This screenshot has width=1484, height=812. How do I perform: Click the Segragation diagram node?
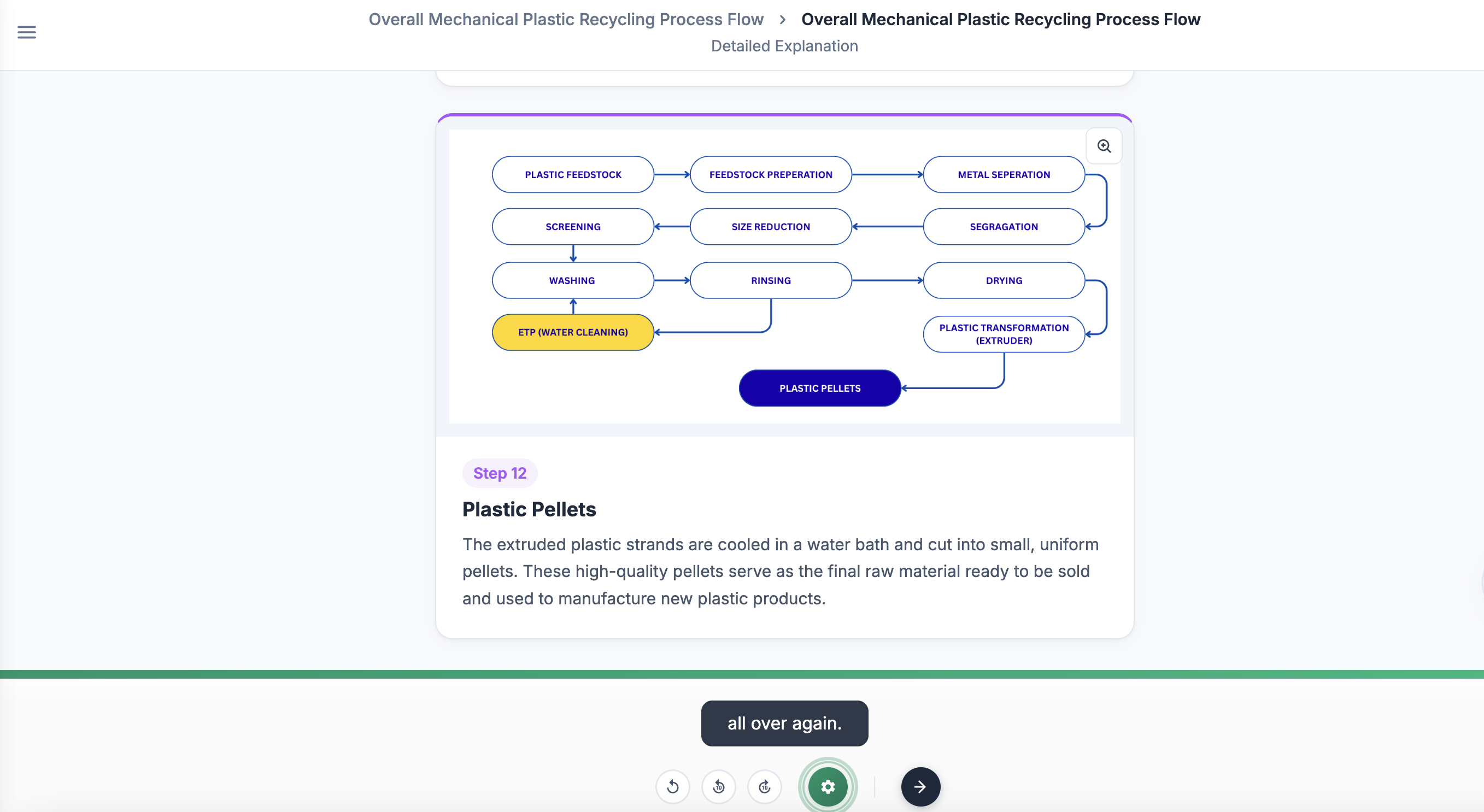(1004, 227)
